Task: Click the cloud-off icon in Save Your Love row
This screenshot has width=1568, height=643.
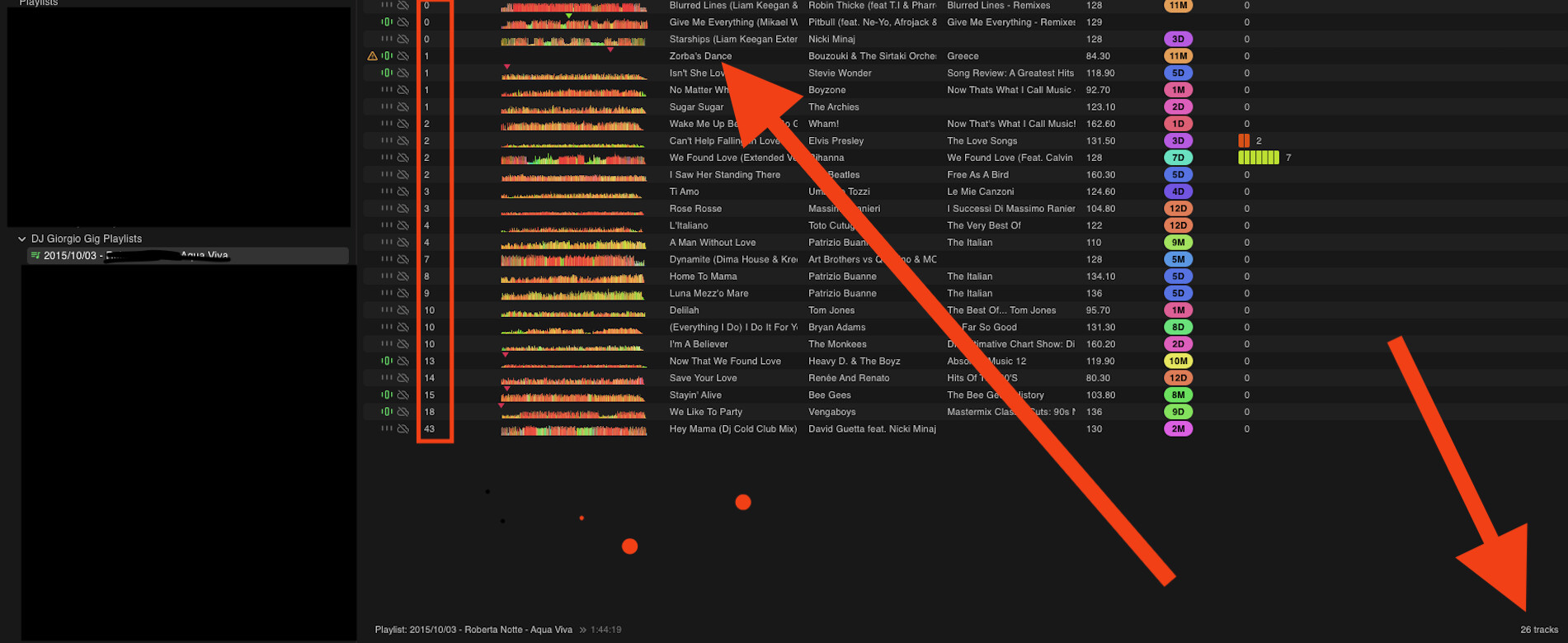Action: point(403,378)
